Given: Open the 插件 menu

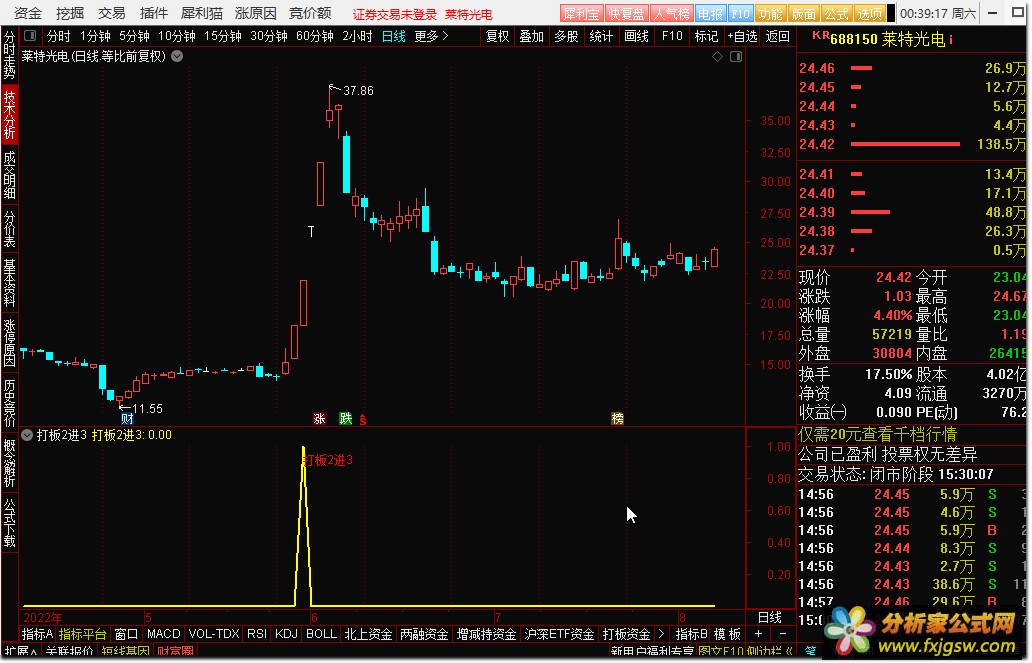Looking at the screenshot, I should click(x=154, y=13).
